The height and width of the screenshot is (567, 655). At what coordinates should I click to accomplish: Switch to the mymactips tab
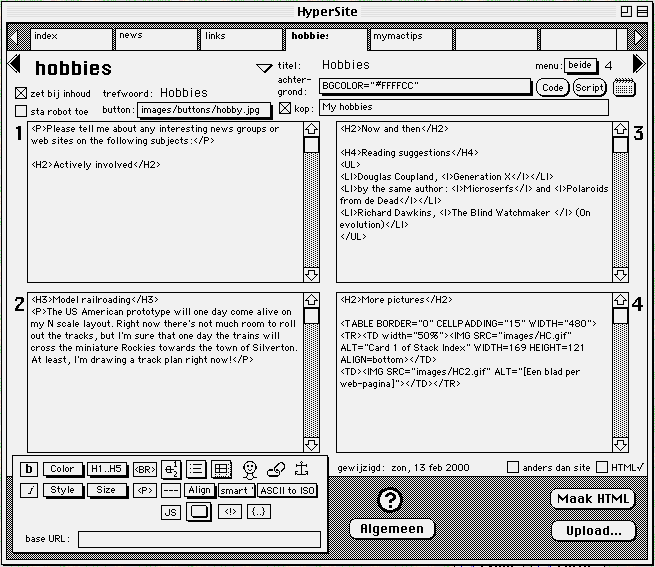411,39
